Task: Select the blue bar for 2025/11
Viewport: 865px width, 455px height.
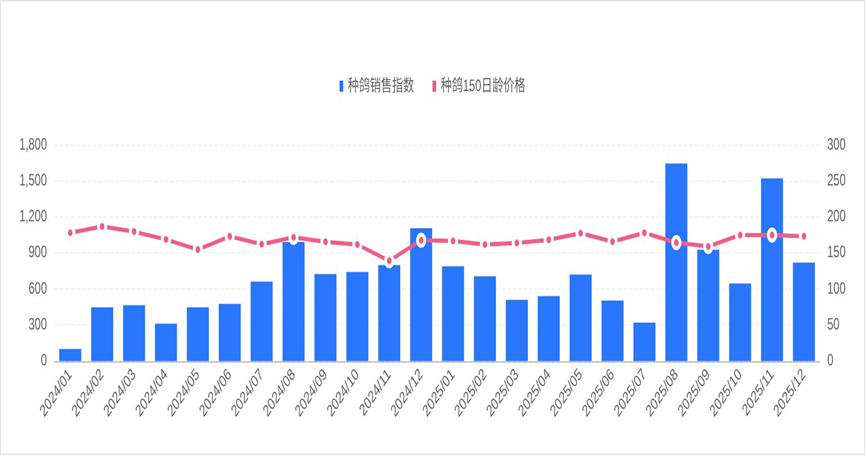Action: (772, 270)
